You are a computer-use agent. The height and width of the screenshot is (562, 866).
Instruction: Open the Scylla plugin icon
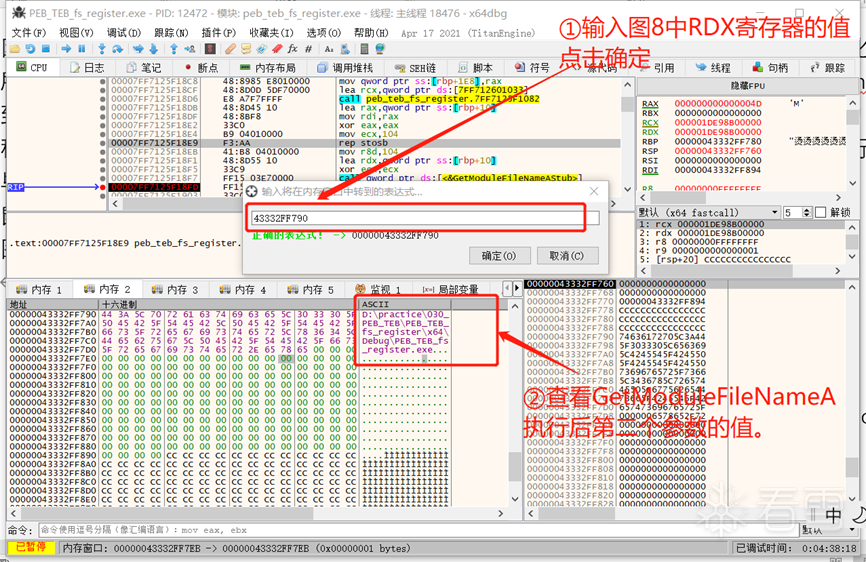click(x=209, y=49)
